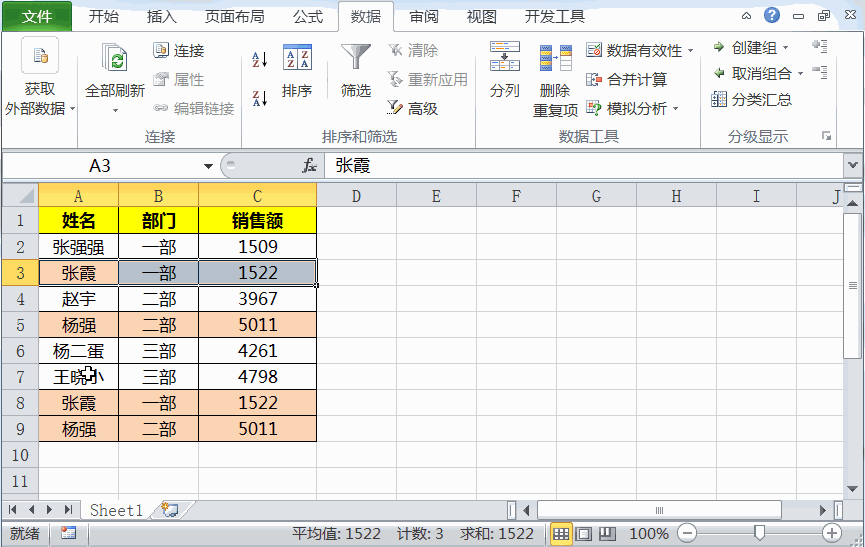Select the 销售额 header cell
This screenshot has width=865, height=547.
[x=258, y=221]
